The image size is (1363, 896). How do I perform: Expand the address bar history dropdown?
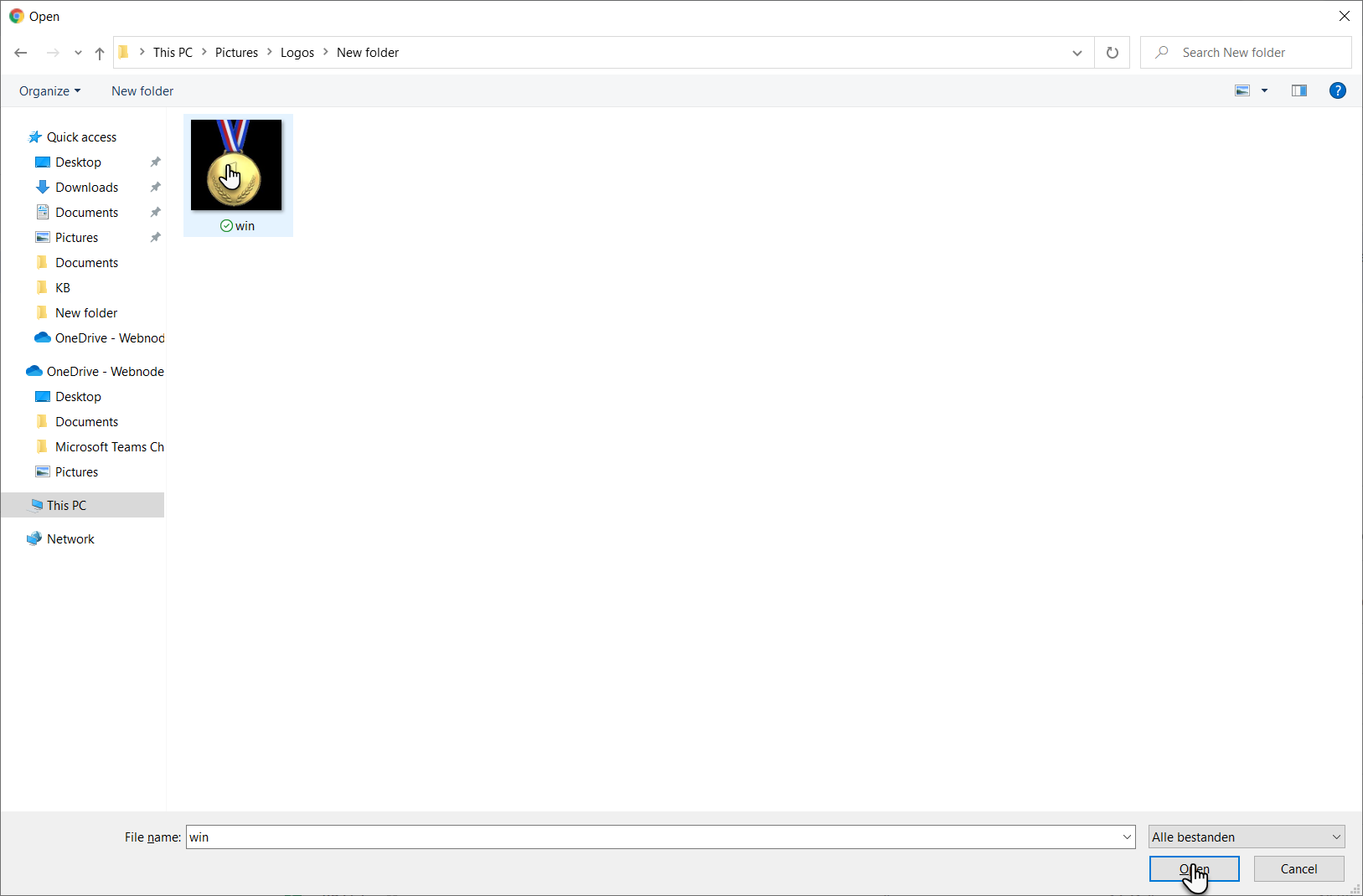pyautogui.click(x=1077, y=53)
